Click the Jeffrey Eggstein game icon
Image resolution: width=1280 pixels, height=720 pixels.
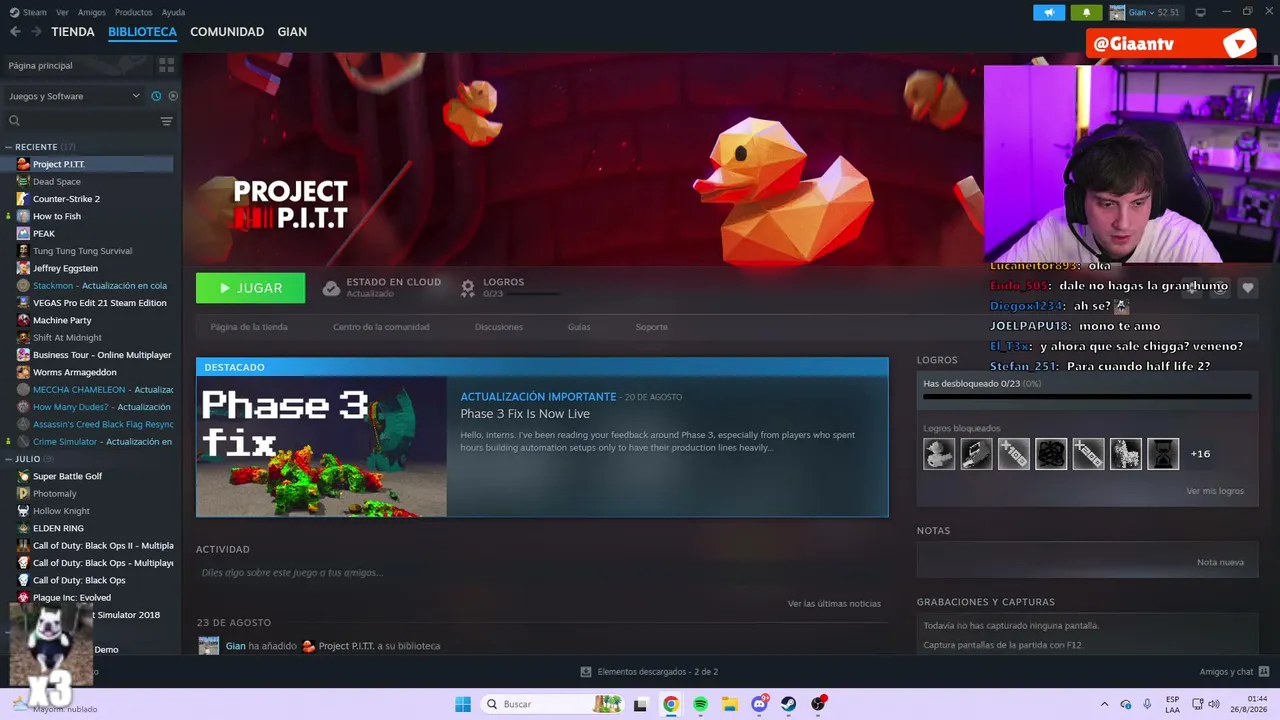coord(23,268)
